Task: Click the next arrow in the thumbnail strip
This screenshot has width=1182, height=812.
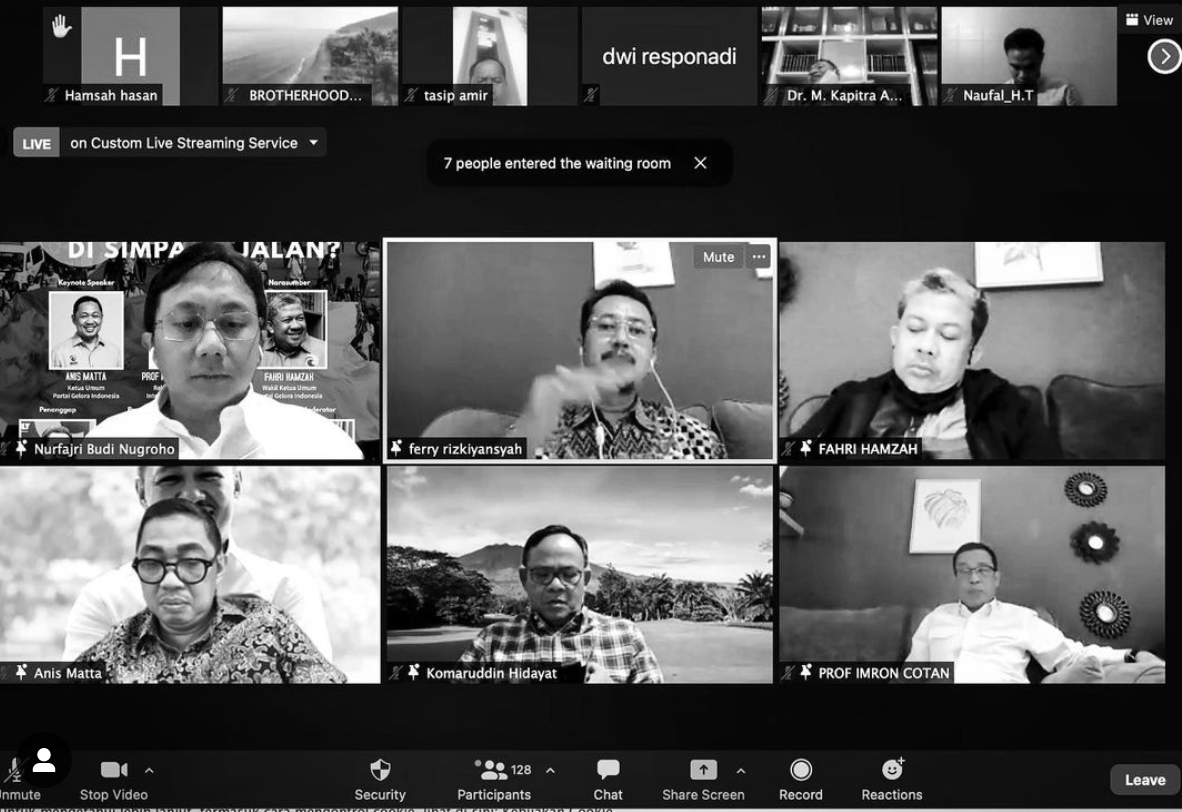Action: pyautogui.click(x=1163, y=57)
